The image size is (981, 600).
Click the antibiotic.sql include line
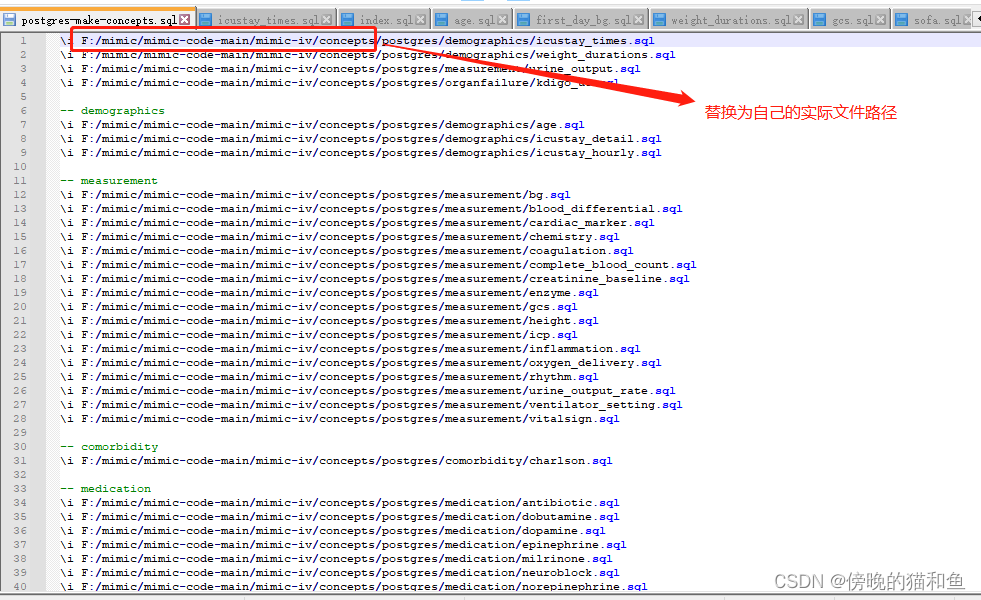[x=340, y=503]
